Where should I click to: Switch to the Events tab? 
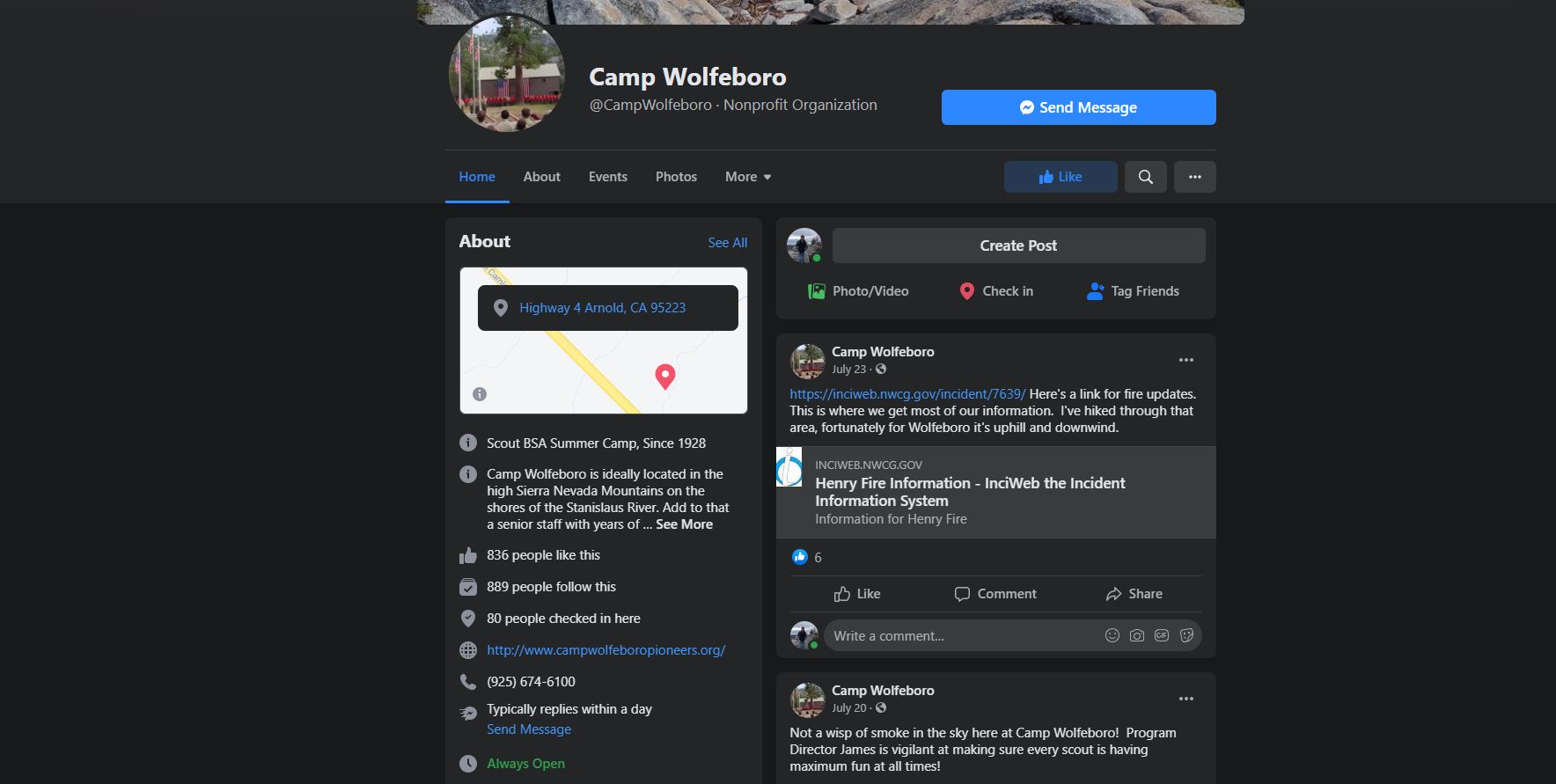point(608,177)
